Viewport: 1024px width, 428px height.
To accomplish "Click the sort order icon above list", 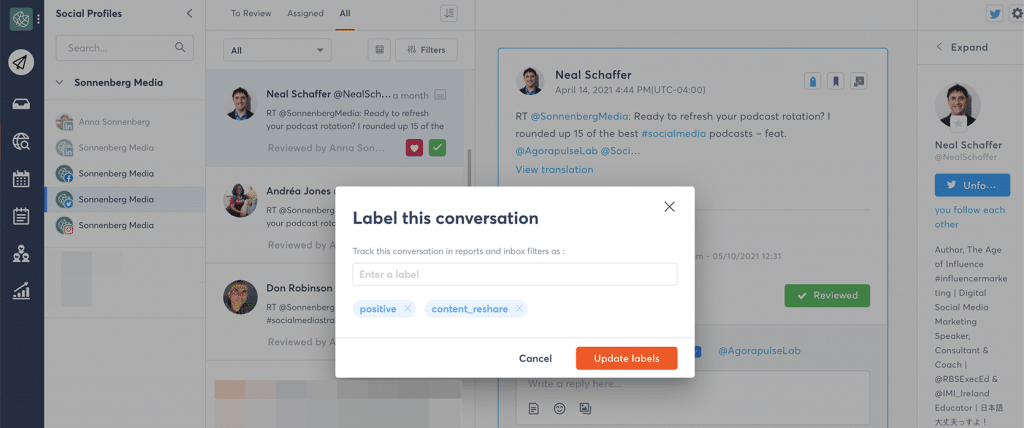I will click(x=449, y=13).
